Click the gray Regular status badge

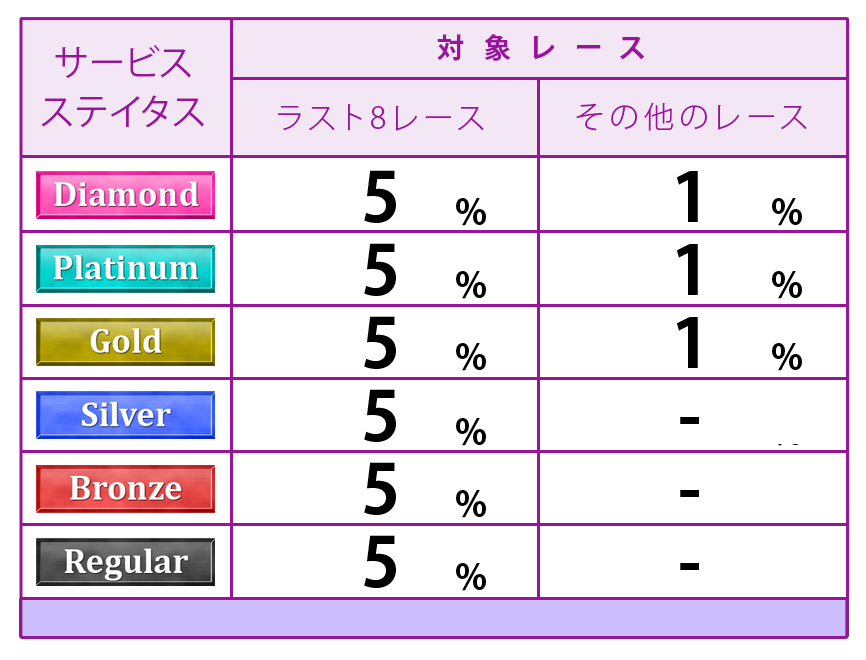pos(125,562)
